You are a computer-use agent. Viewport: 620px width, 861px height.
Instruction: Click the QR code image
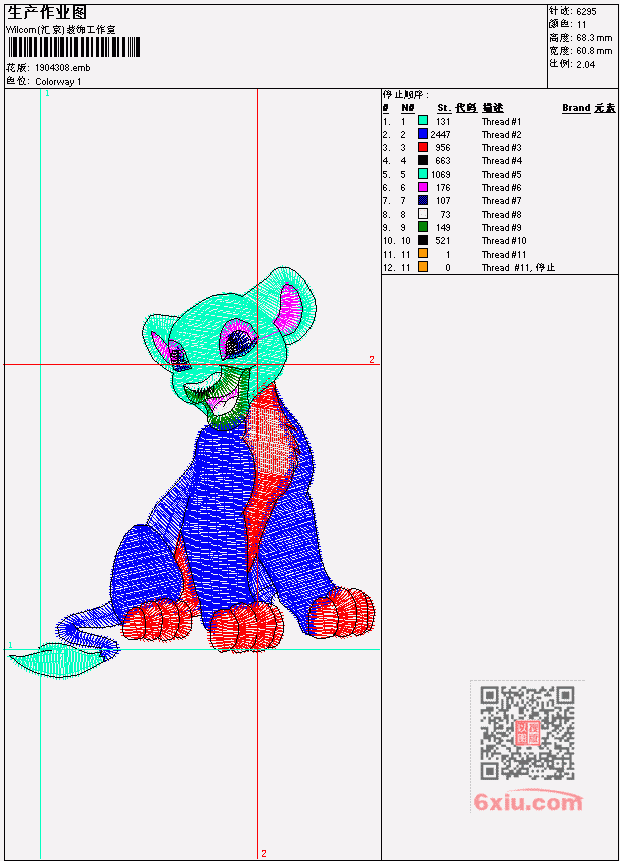527,733
